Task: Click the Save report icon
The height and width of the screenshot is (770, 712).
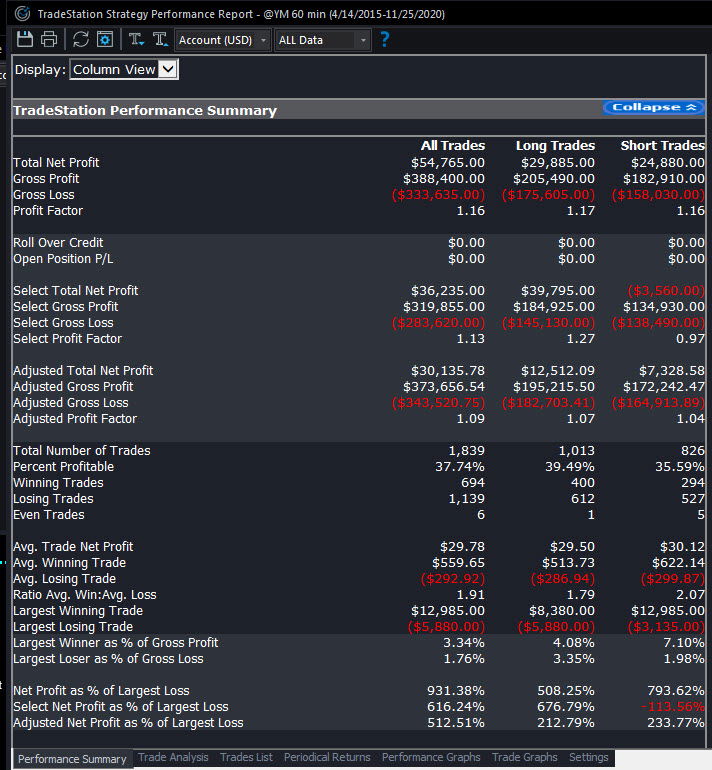Action: [25, 39]
